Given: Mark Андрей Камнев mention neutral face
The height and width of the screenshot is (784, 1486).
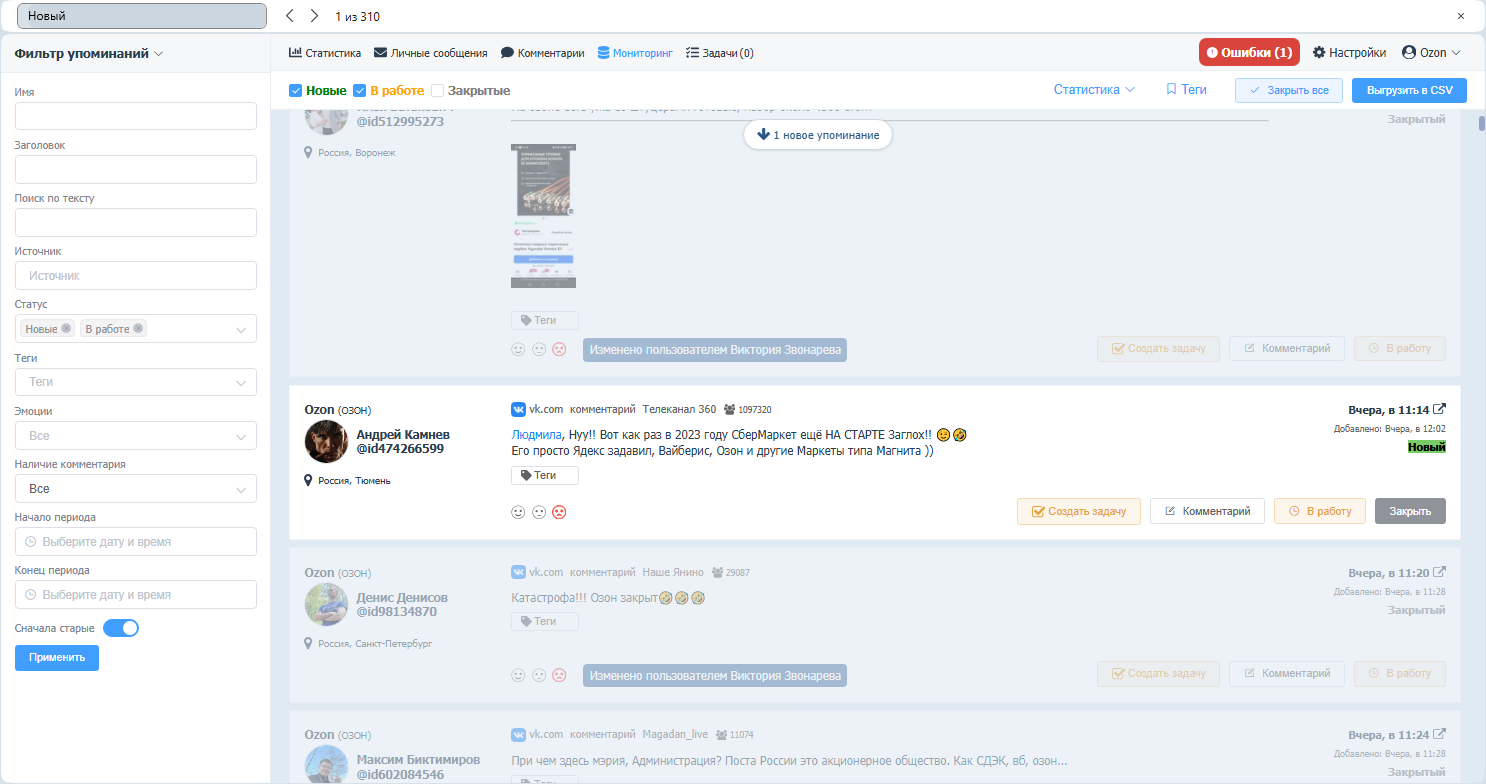Looking at the screenshot, I should pos(539,512).
